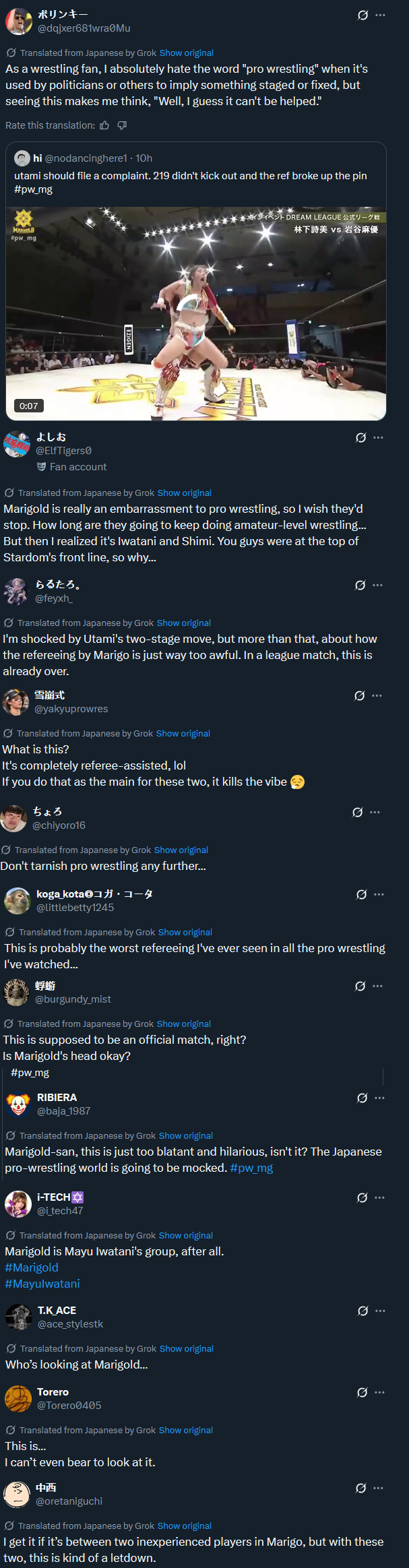Play the quoted wrestling video

[x=196, y=313]
